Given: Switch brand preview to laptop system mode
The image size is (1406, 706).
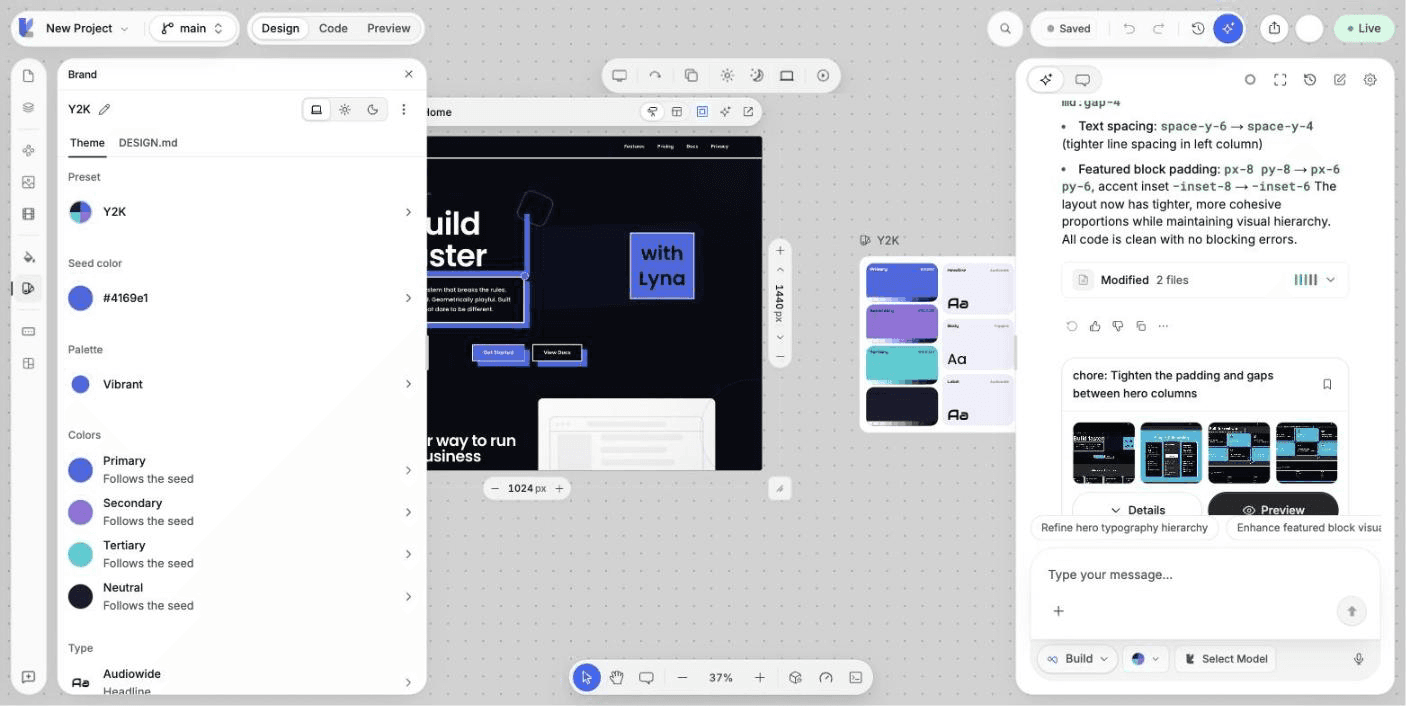Looking at the screenshot, I should [x=316, y=110].
